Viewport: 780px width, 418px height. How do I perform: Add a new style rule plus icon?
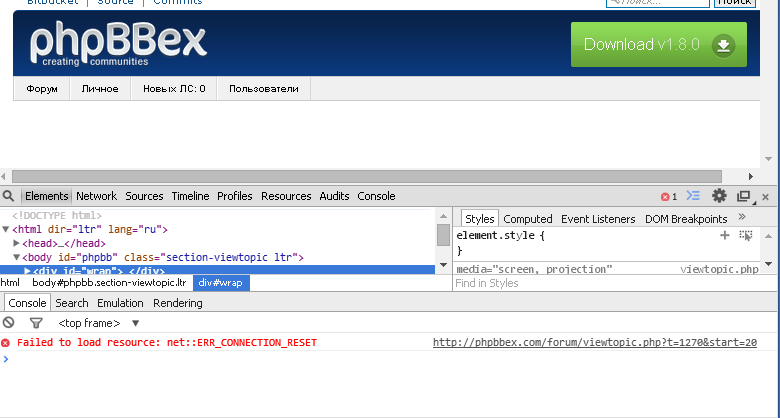pos(725,235)
